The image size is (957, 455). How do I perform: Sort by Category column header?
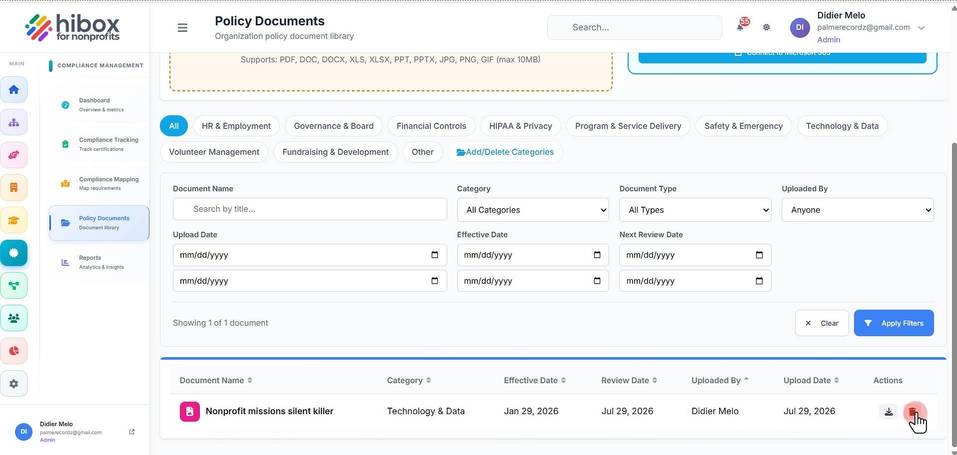pyautogui.click(x=408, y=380)
